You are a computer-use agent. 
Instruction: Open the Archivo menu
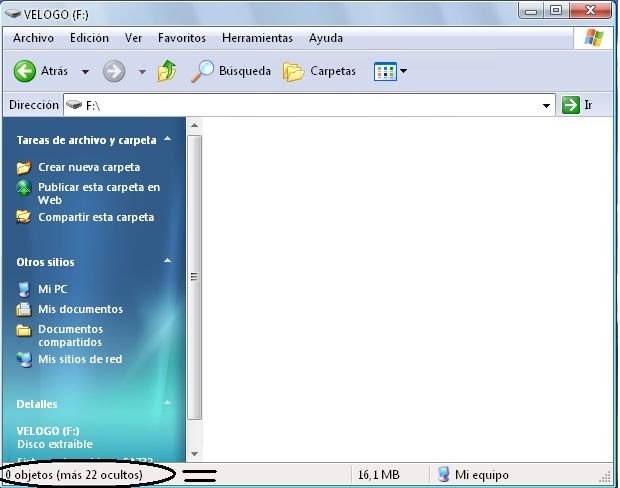coord(34,38)
